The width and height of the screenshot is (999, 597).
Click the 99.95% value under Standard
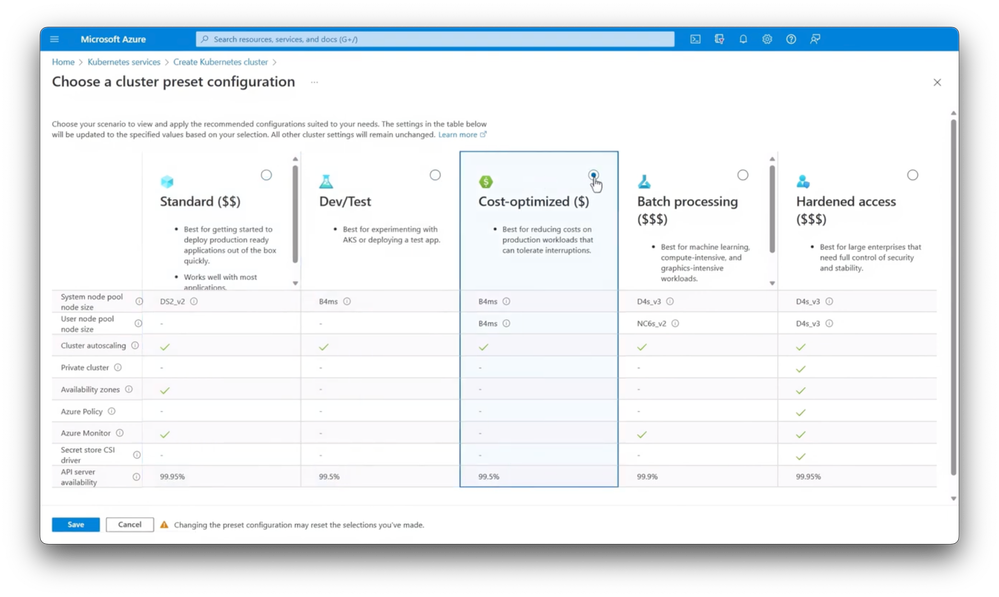click(x=172, y=477)
